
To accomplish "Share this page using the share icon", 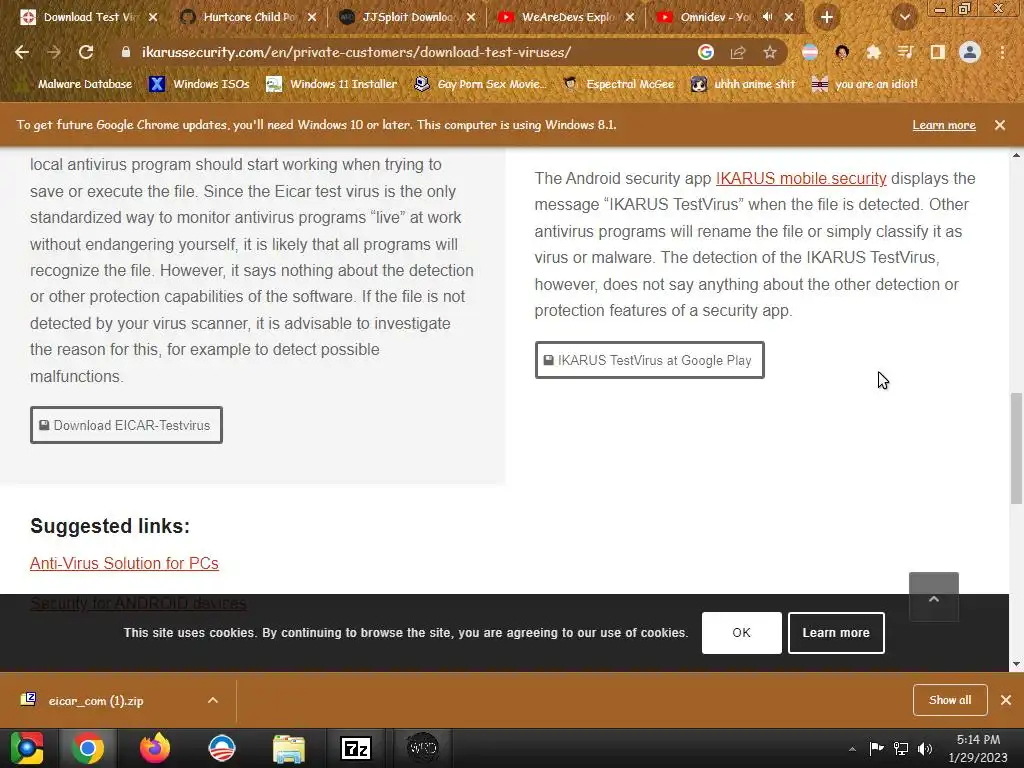I will [x=738, y=52].
